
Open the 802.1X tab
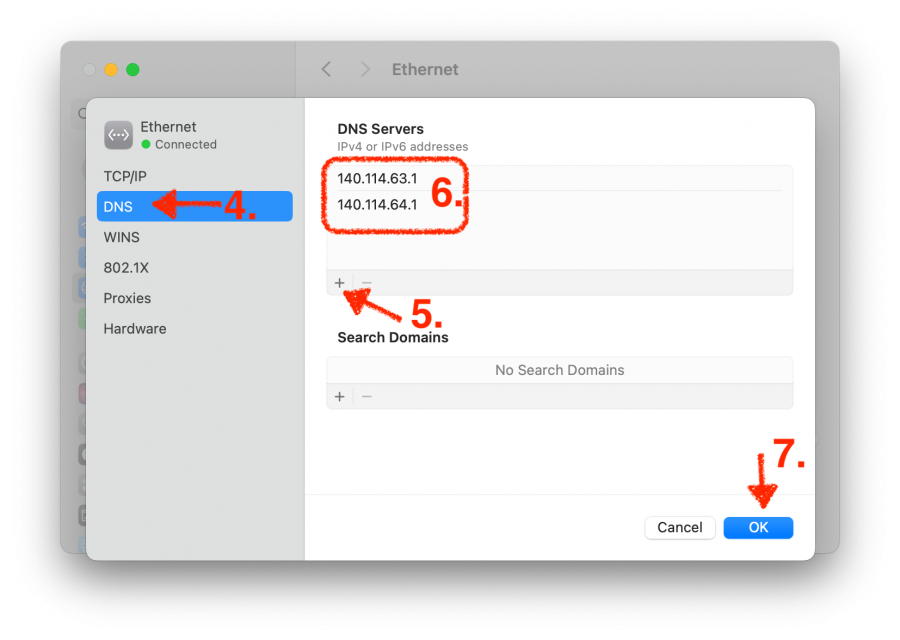point(126,268)
